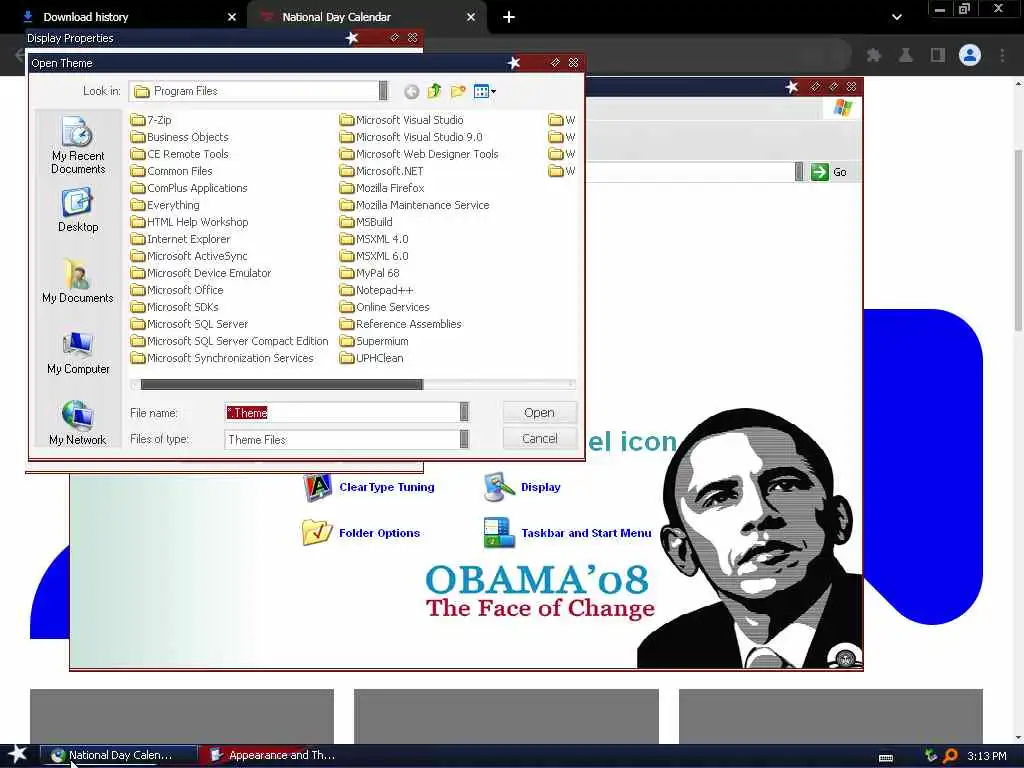Image resolution: width=1024 pixels, height=768 pixels.
Task: Click the browser extensions puzzle icon
Action: click(874, 56)
